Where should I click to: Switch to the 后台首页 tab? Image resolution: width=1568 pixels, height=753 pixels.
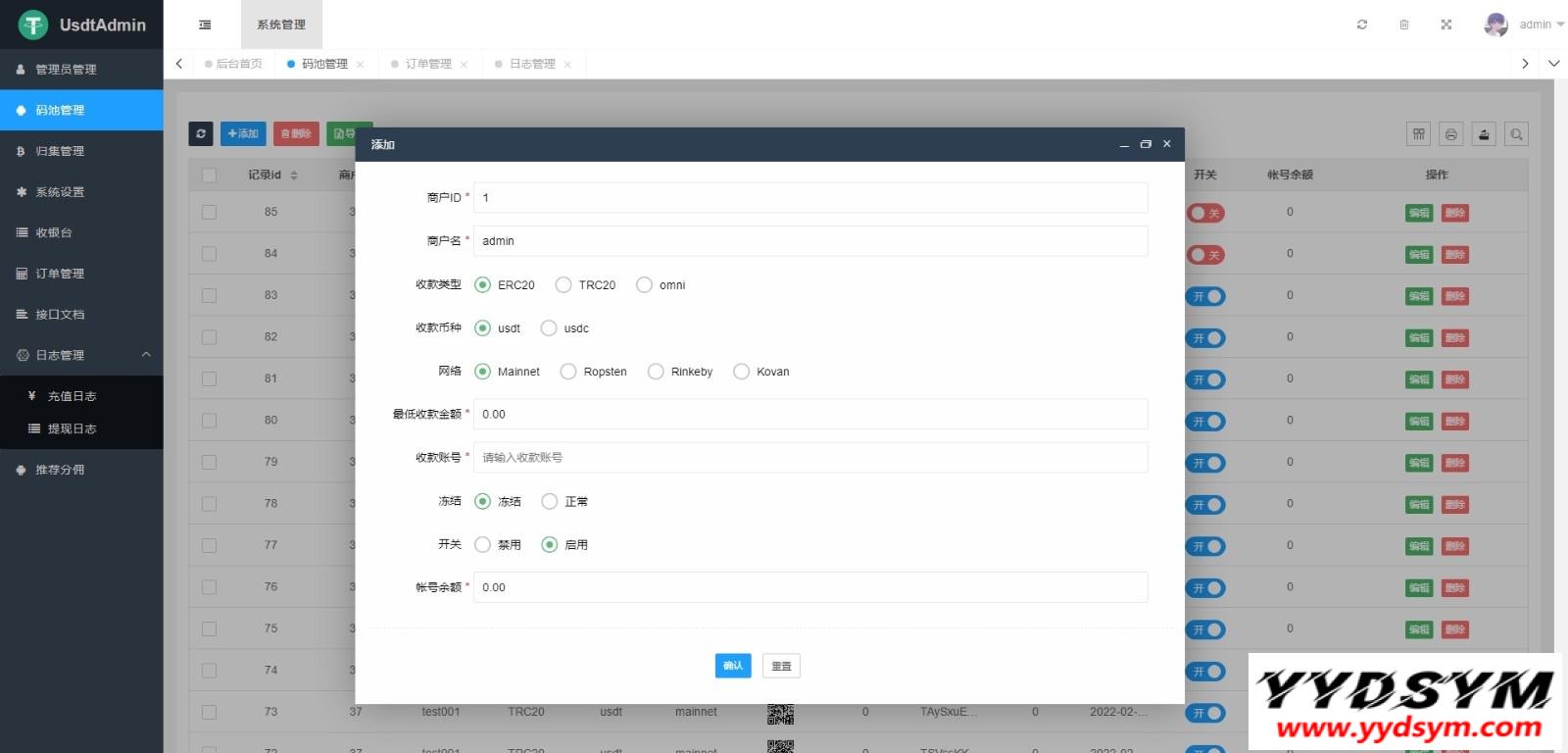(x=233, y=64)
